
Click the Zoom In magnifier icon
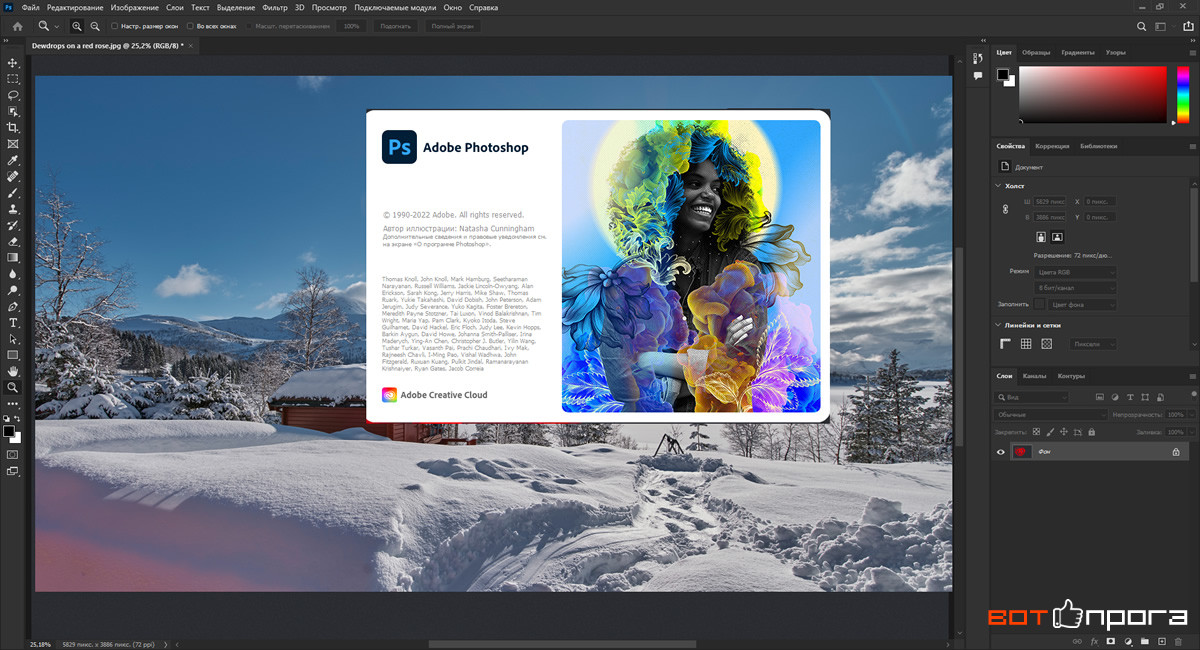coord(77,26)
